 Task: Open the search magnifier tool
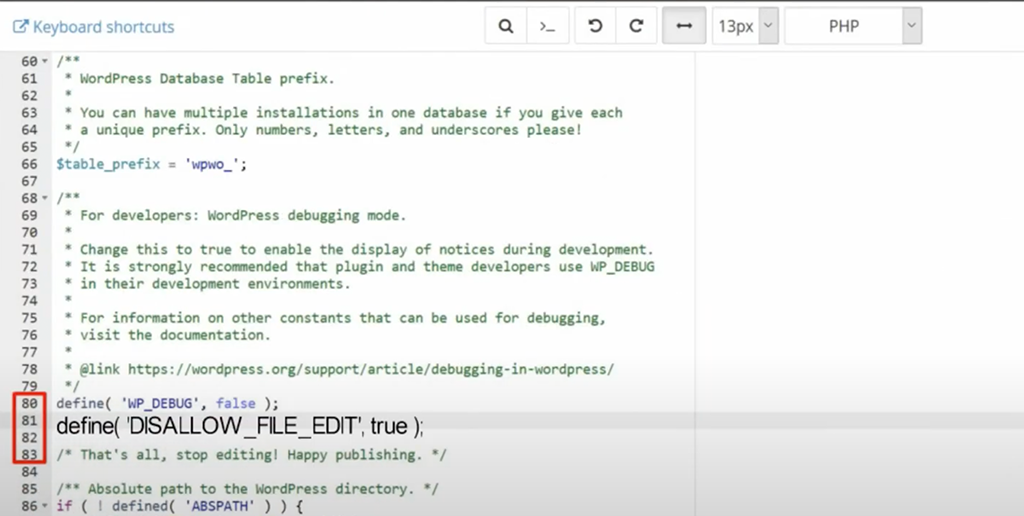click(x=507, y=27)
